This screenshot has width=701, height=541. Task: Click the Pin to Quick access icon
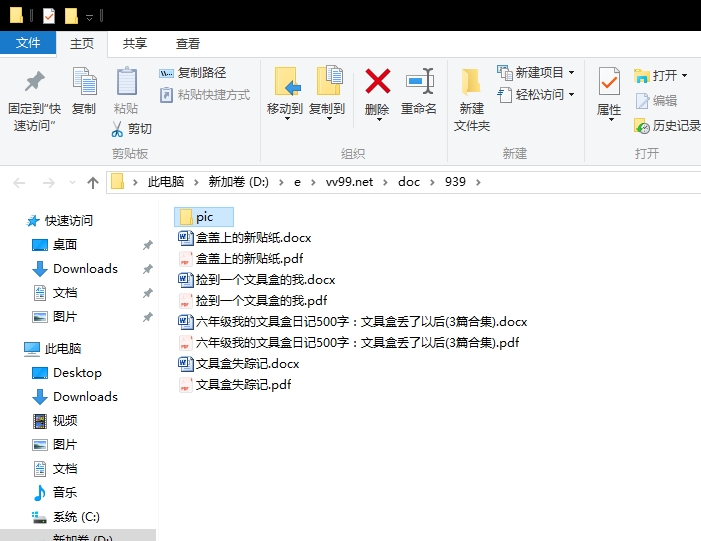click(x=34, y=82)
